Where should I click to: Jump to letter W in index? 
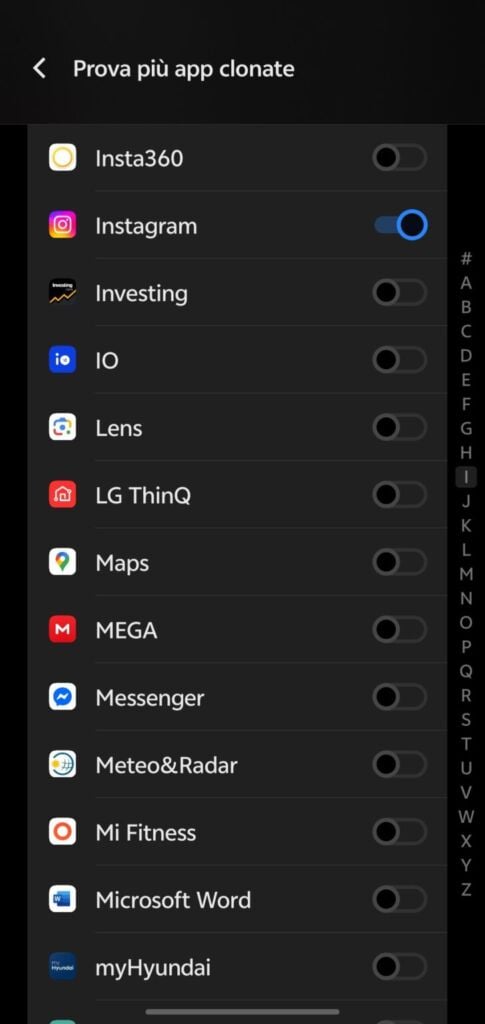point(466,816)
